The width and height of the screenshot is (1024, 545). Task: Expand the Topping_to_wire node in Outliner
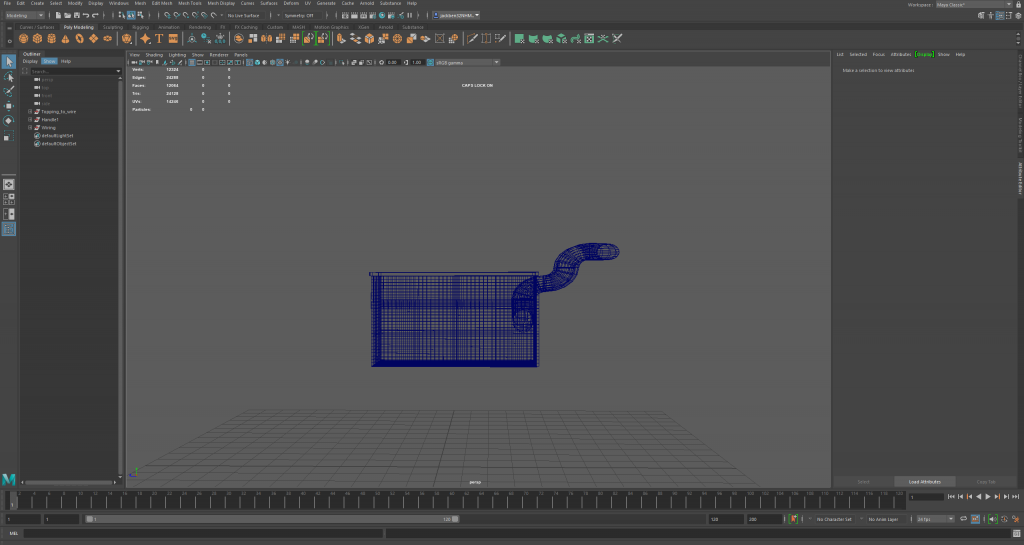[30, 112]
